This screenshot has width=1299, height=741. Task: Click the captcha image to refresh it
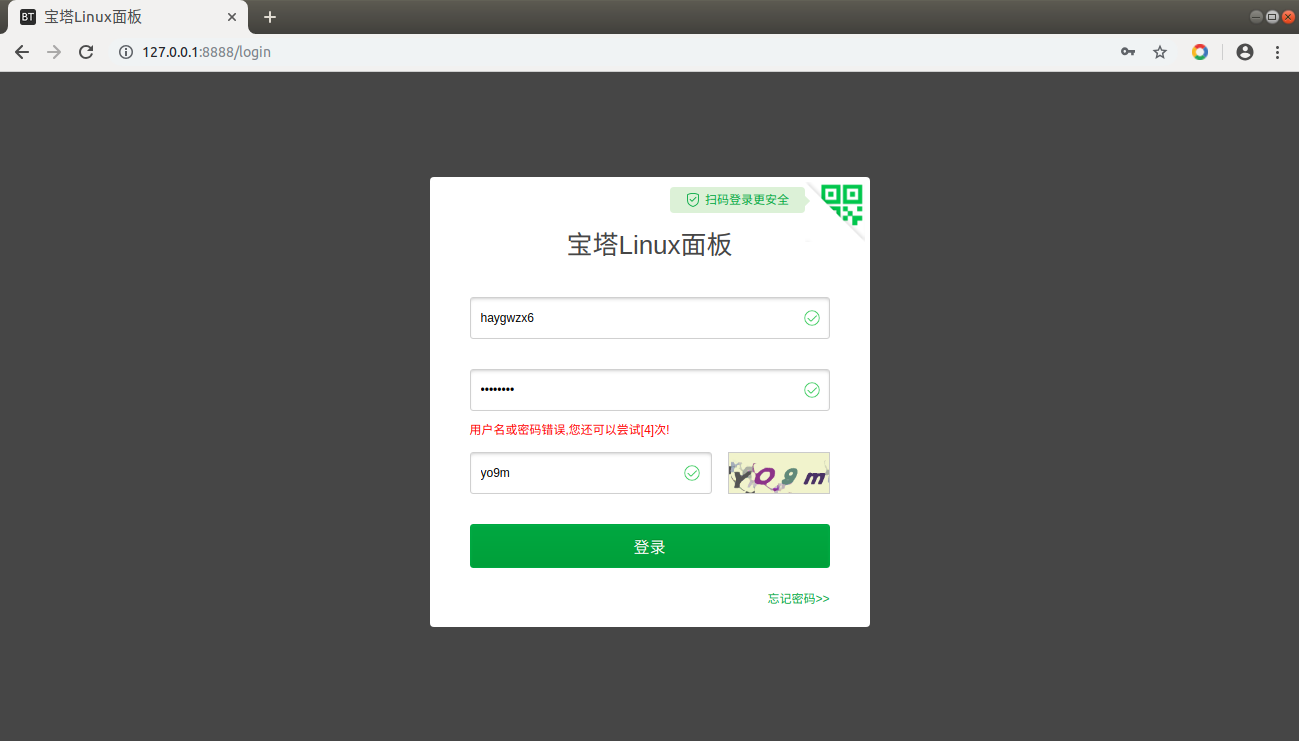(778, 472)
